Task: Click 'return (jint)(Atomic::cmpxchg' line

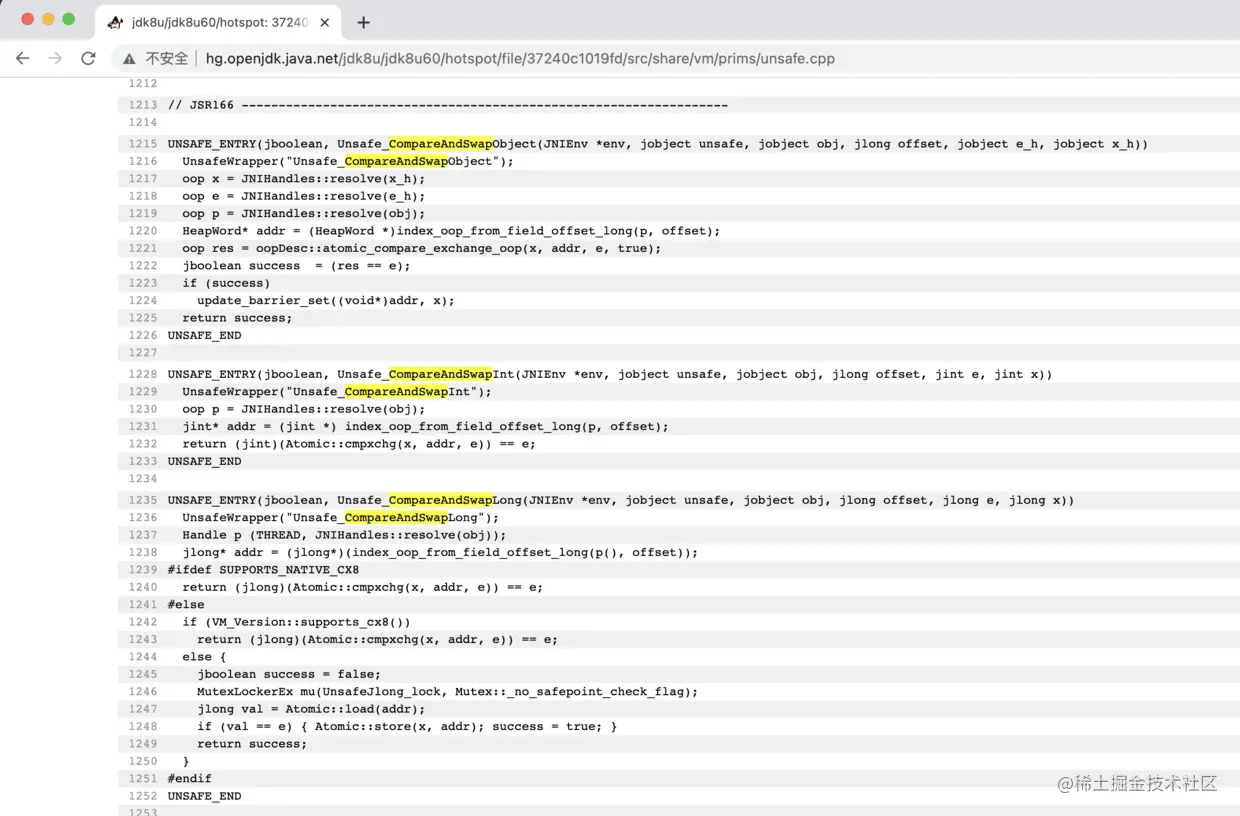Action: (x=358, y=444)
